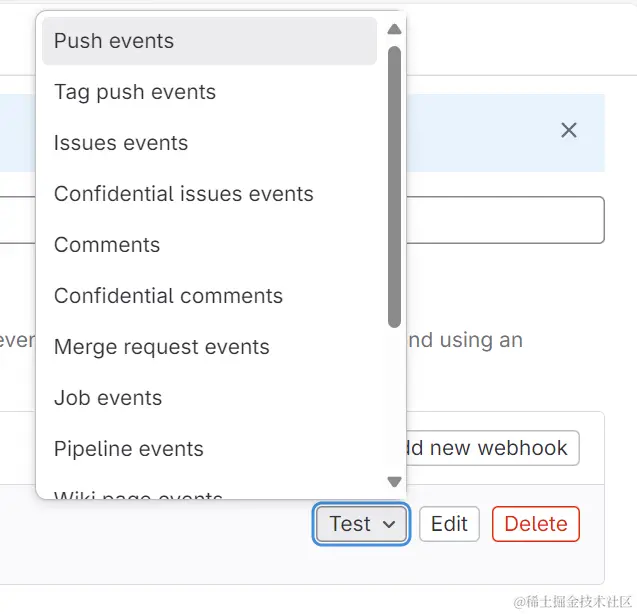637x614 pixels.
Task: Select Comments event option
Action: (107, 245)
